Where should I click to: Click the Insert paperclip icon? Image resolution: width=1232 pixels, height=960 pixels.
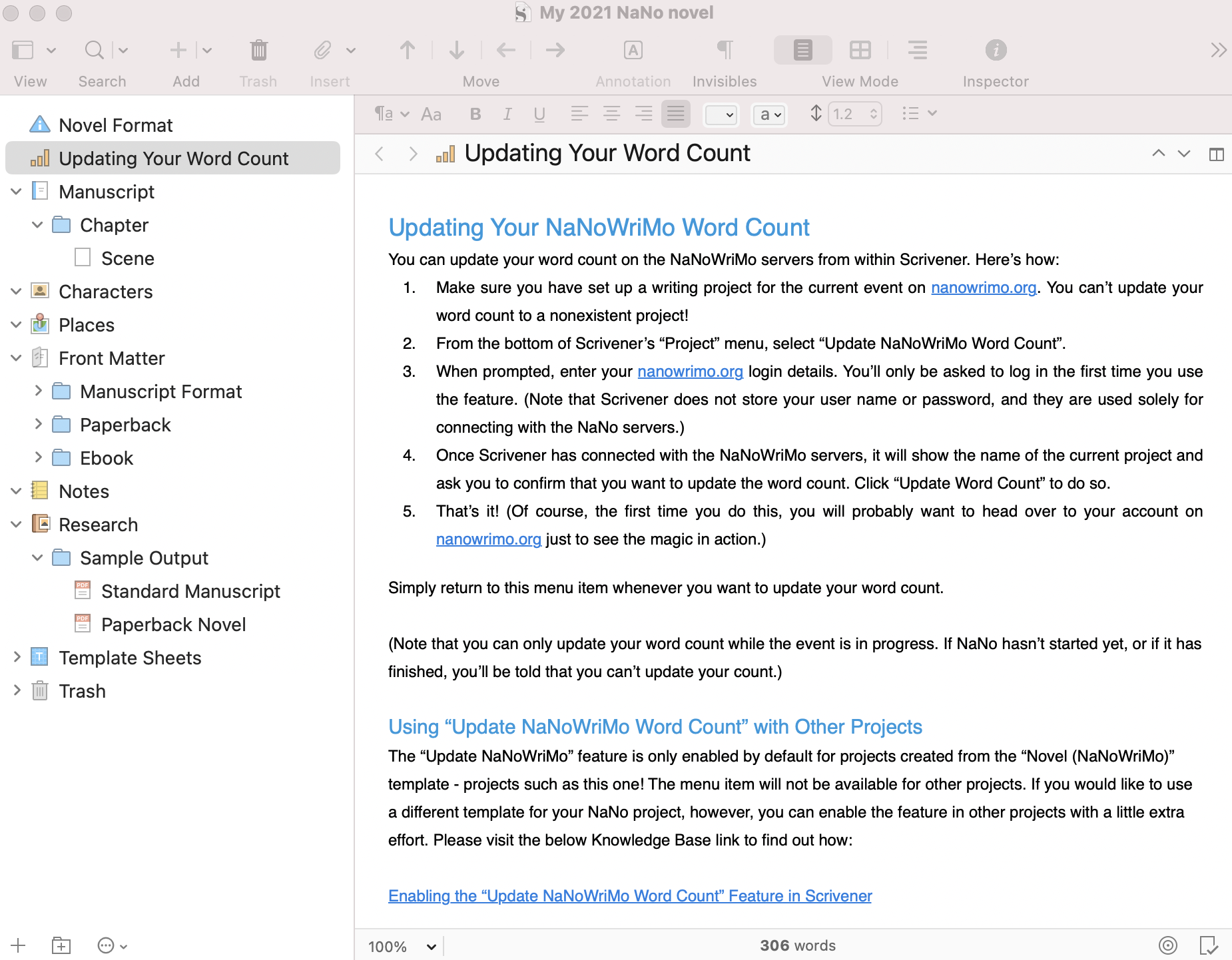322,50
